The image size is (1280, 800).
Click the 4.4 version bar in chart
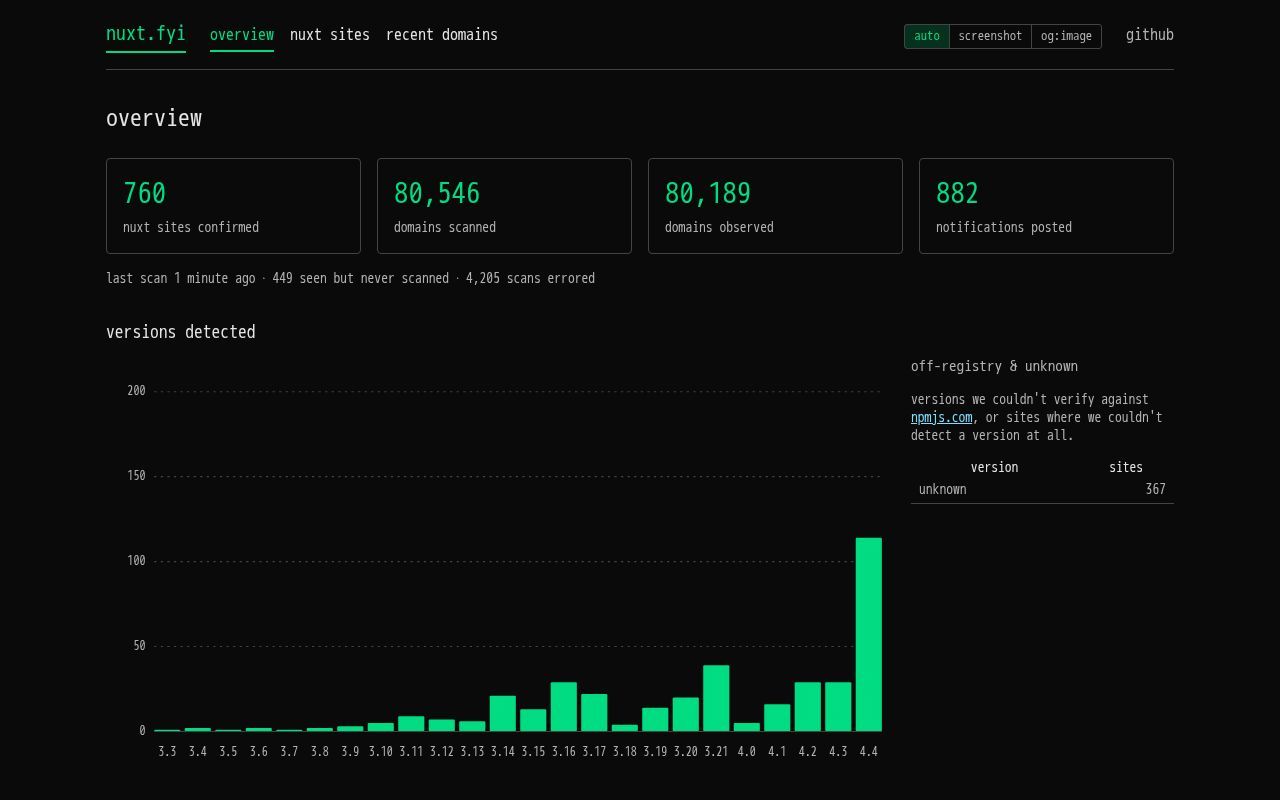868,635
